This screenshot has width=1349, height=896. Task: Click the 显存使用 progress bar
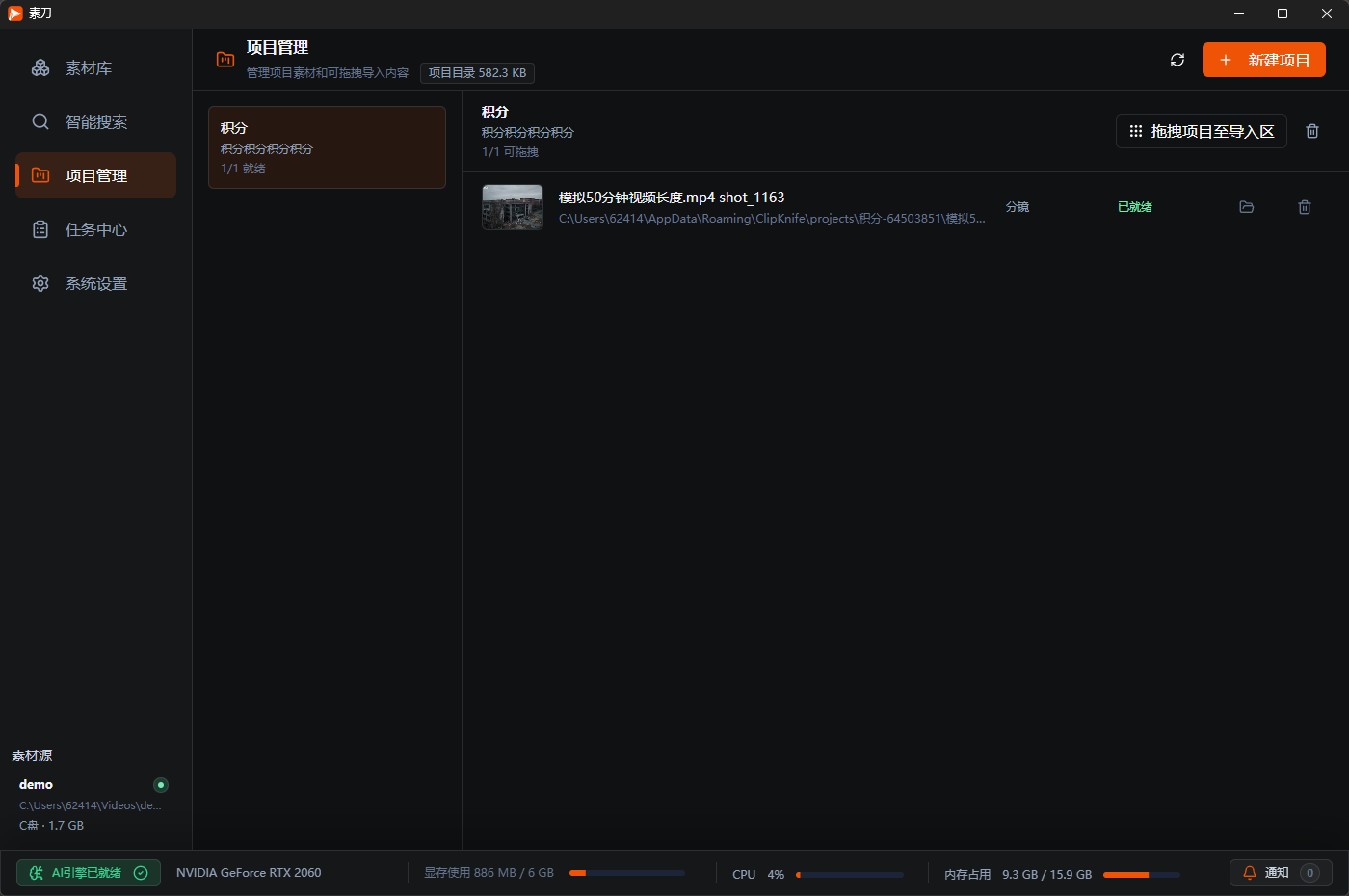pos(627,873)
